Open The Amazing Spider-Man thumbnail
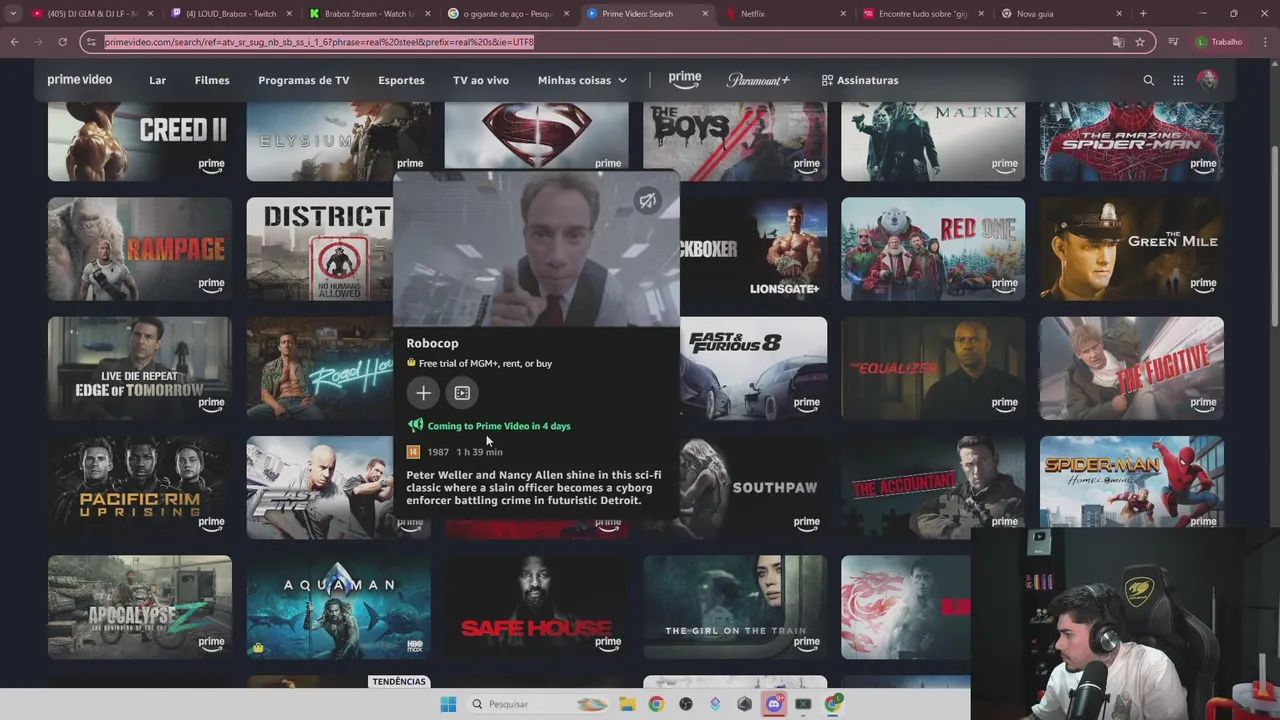The height and width of the screenshot is (720, 1280). [x=1131, y=141]
